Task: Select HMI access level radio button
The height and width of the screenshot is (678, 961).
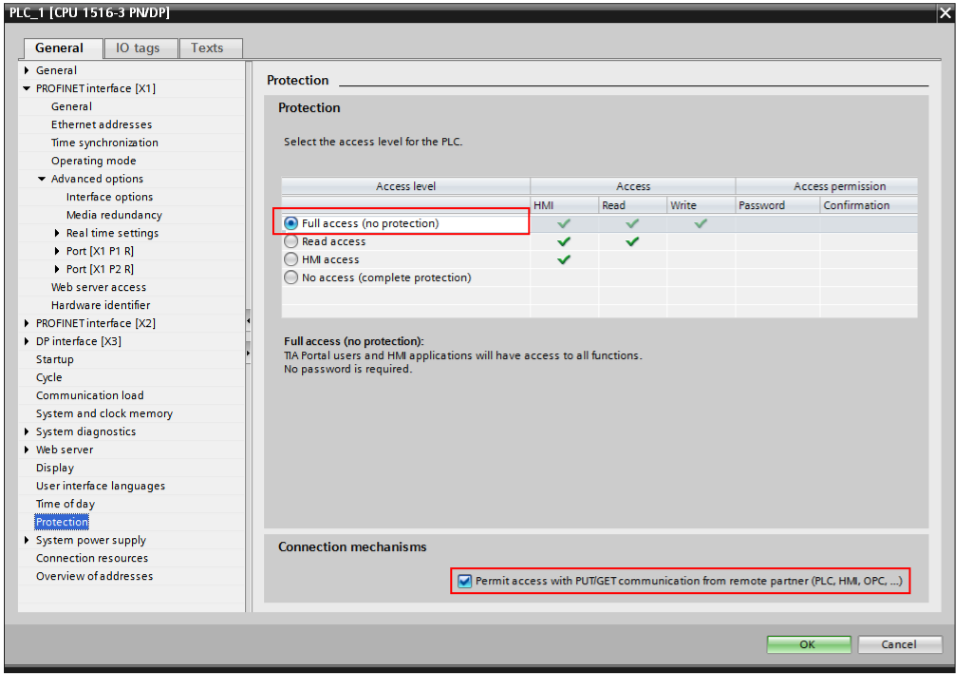Action: pos(291,259)
